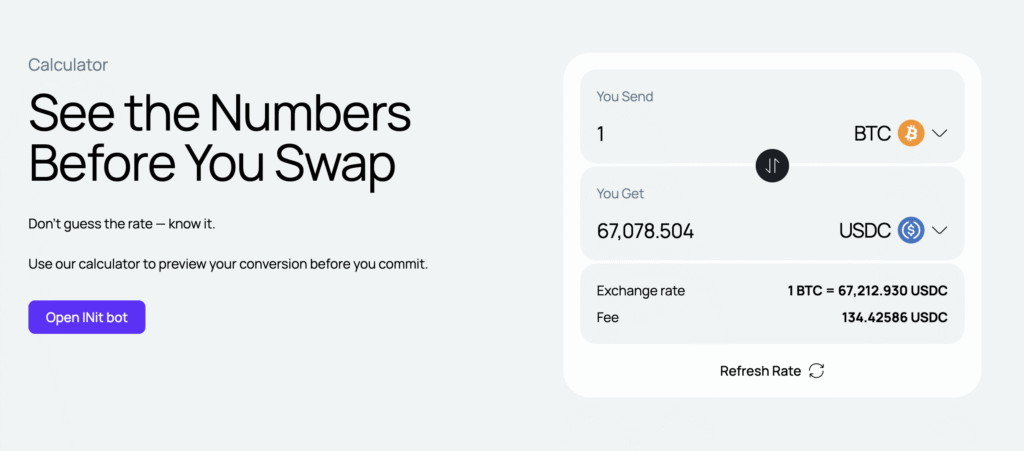
Task: Click the Refresh Rate text
Action: (760, 371)
